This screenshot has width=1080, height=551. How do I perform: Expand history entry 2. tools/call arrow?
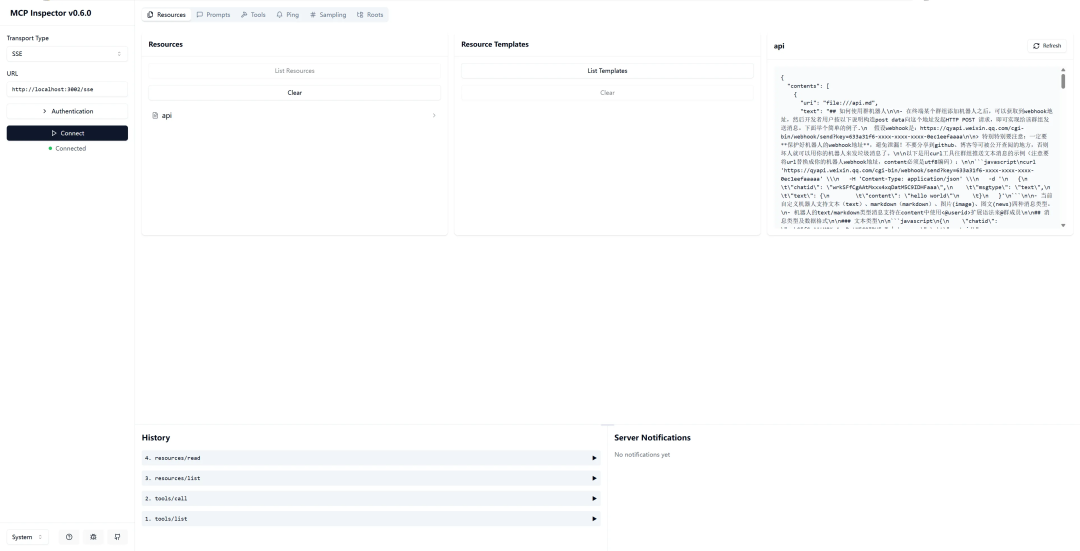[x=594, y=499]
